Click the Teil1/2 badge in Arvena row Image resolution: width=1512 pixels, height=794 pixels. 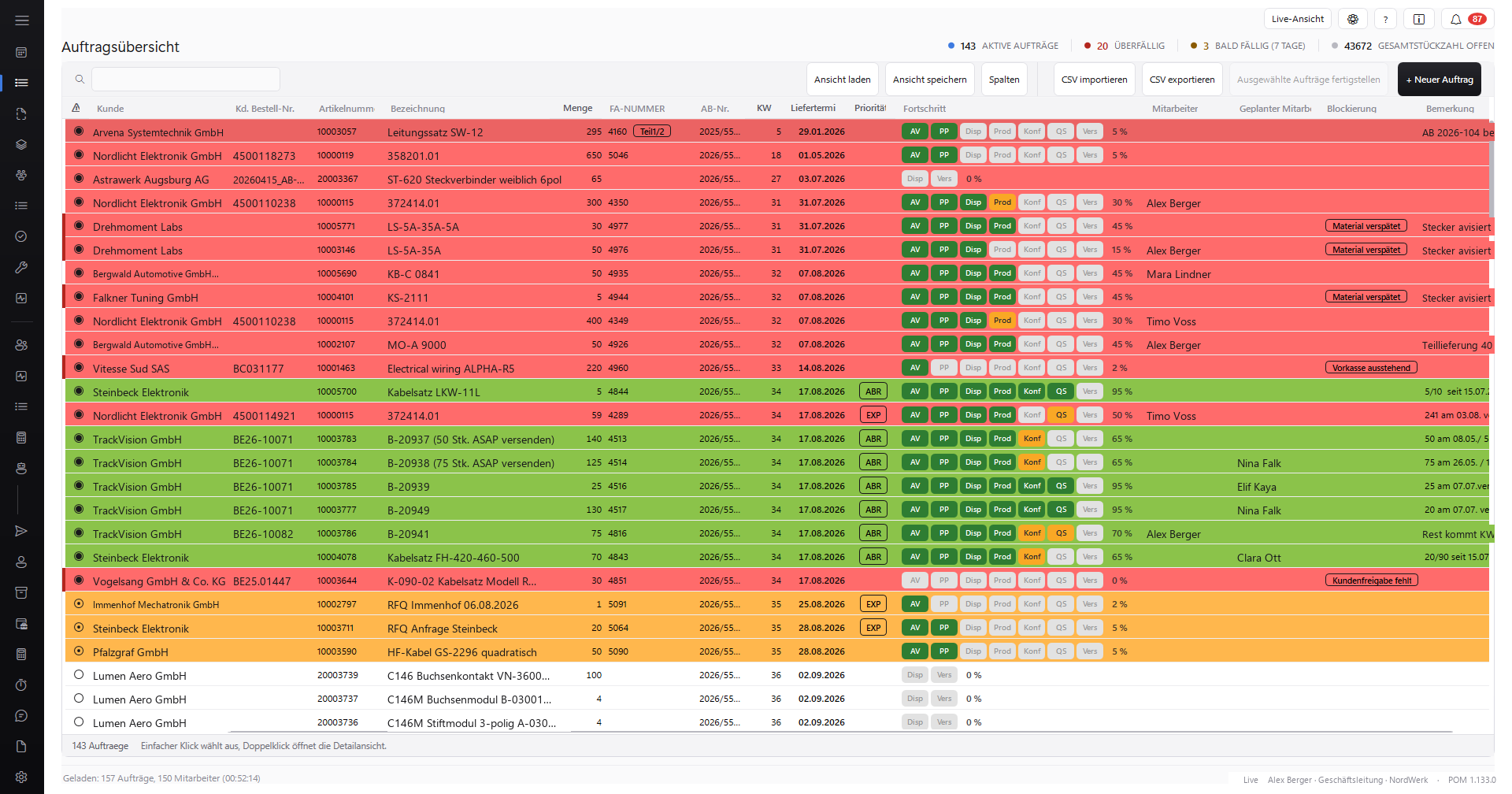(652, 132)
